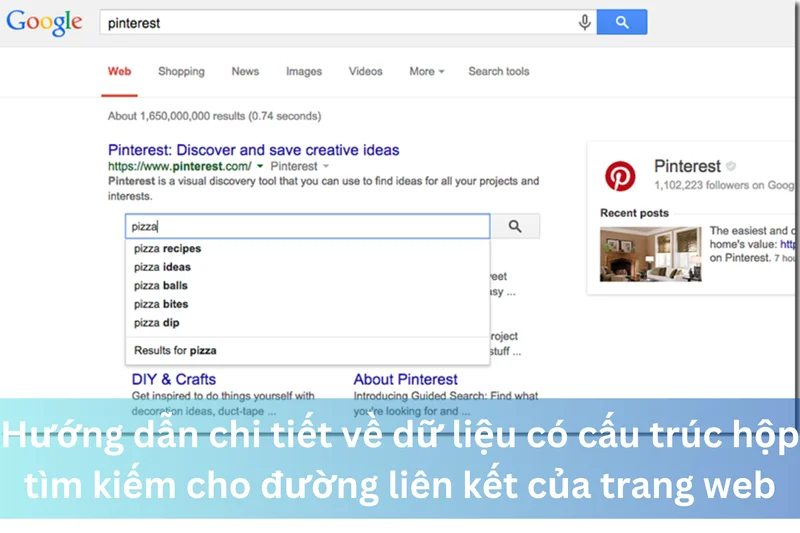Click the '1,102,223 followers' text
Image resolution: width=800 pixels, height=533 pixels.
coord(724,185)
